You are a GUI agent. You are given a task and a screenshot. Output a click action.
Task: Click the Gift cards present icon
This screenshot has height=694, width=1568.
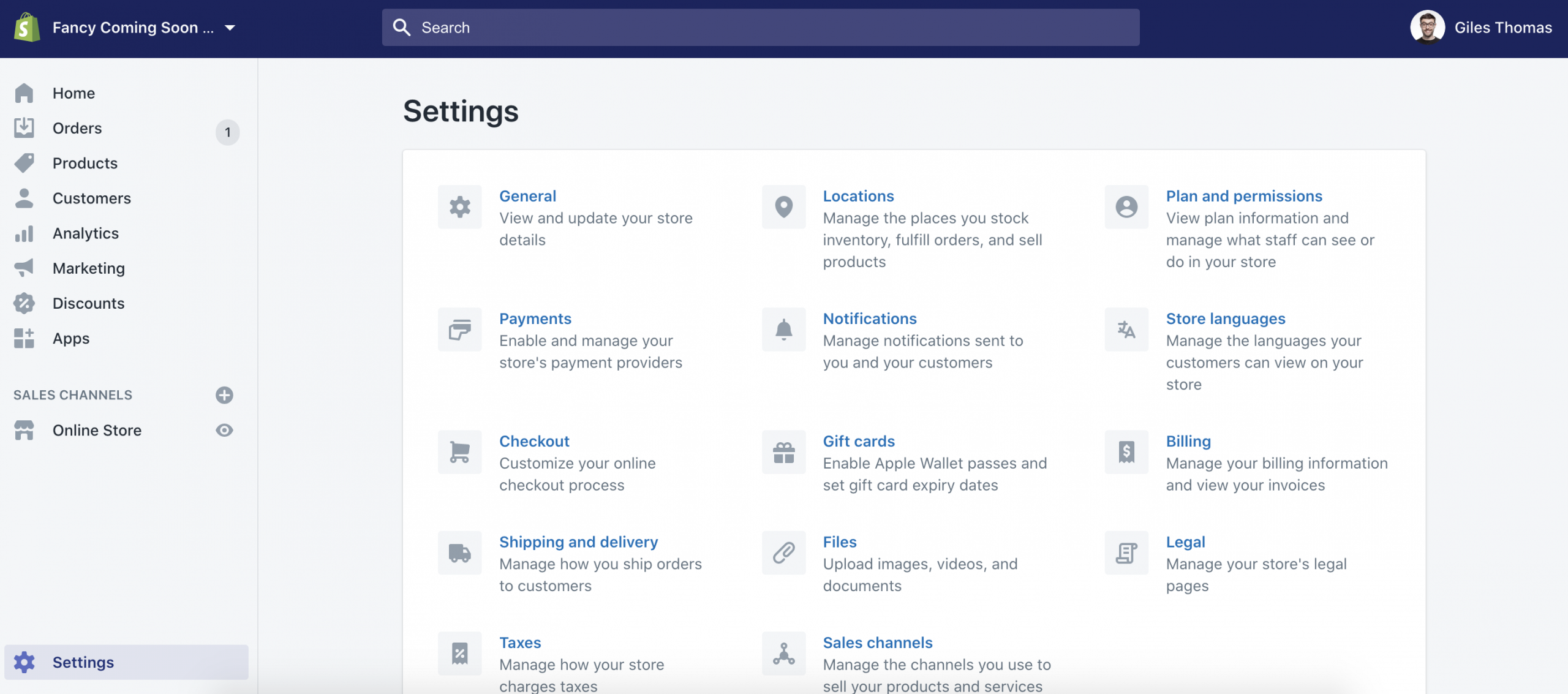(x=783, y=452)
